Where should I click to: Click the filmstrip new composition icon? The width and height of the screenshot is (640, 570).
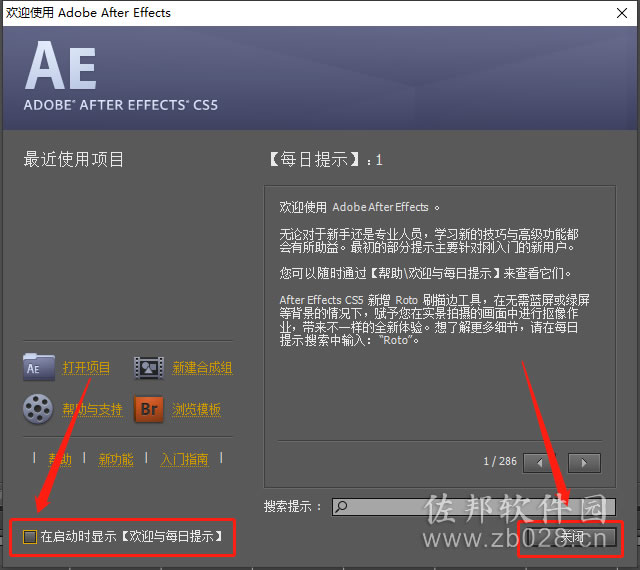pyautogui.click(x=149, y=367)
